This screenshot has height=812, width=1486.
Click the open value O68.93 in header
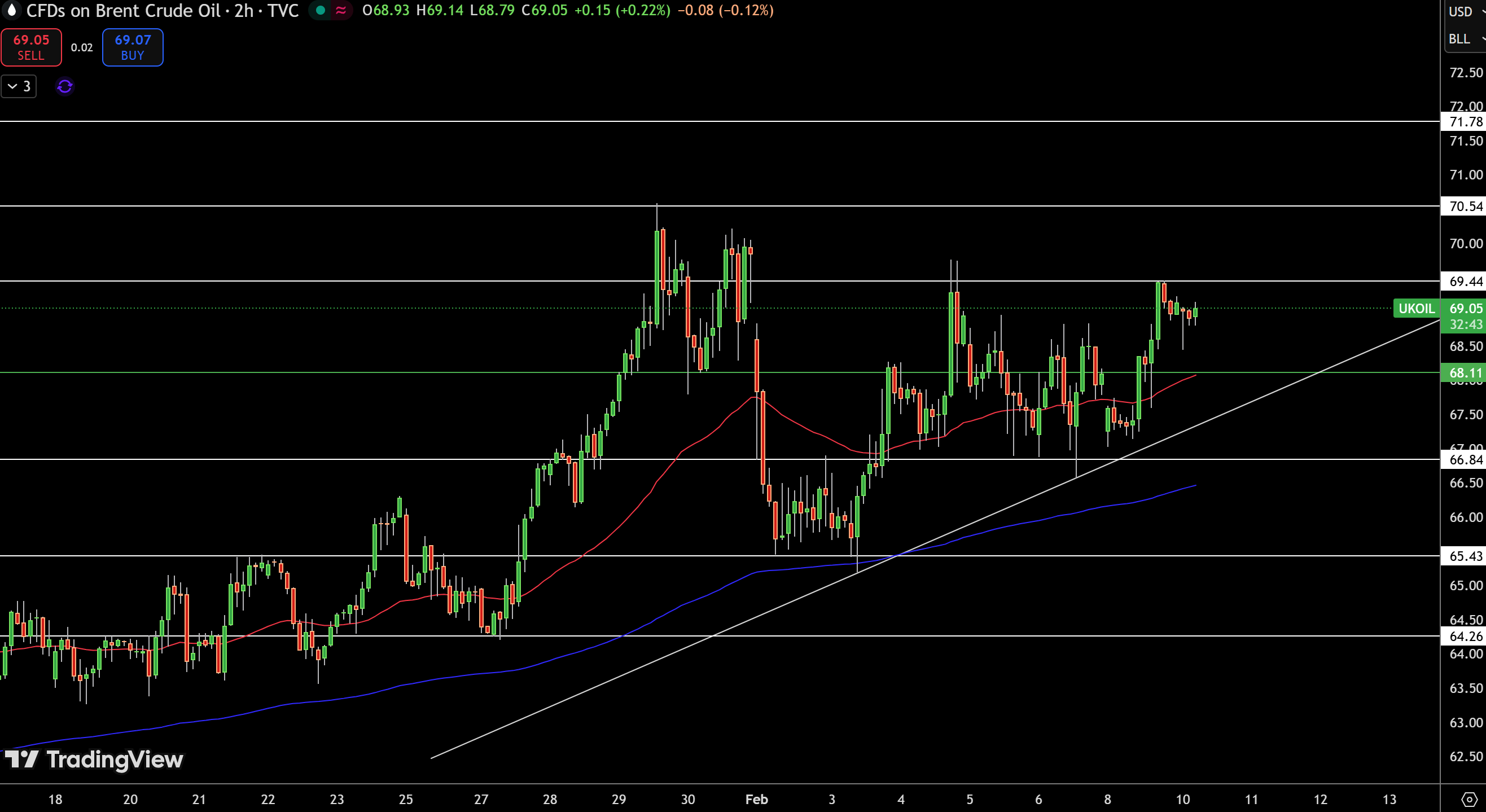(385, 10)
